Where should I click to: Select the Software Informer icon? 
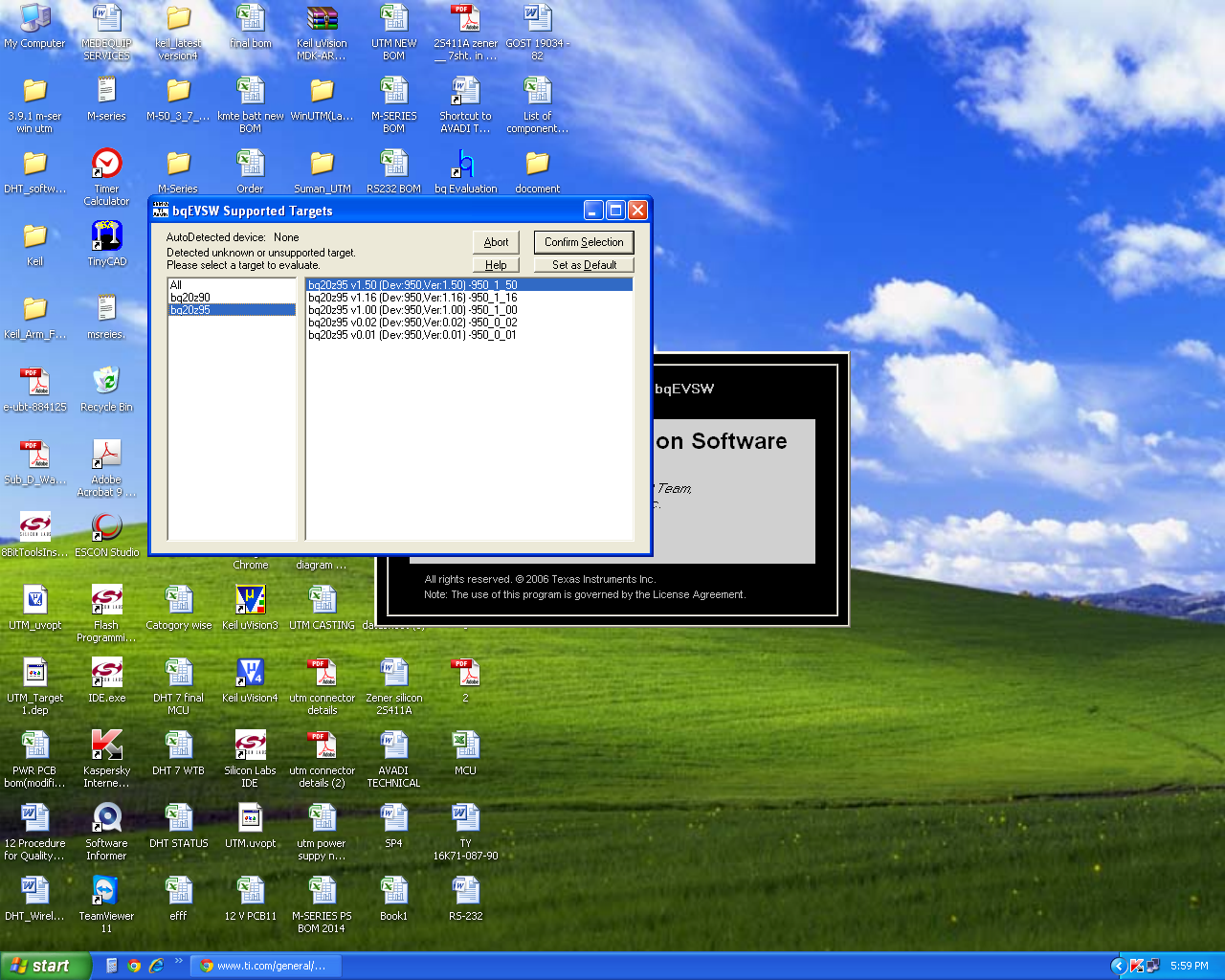pos(106,832)
